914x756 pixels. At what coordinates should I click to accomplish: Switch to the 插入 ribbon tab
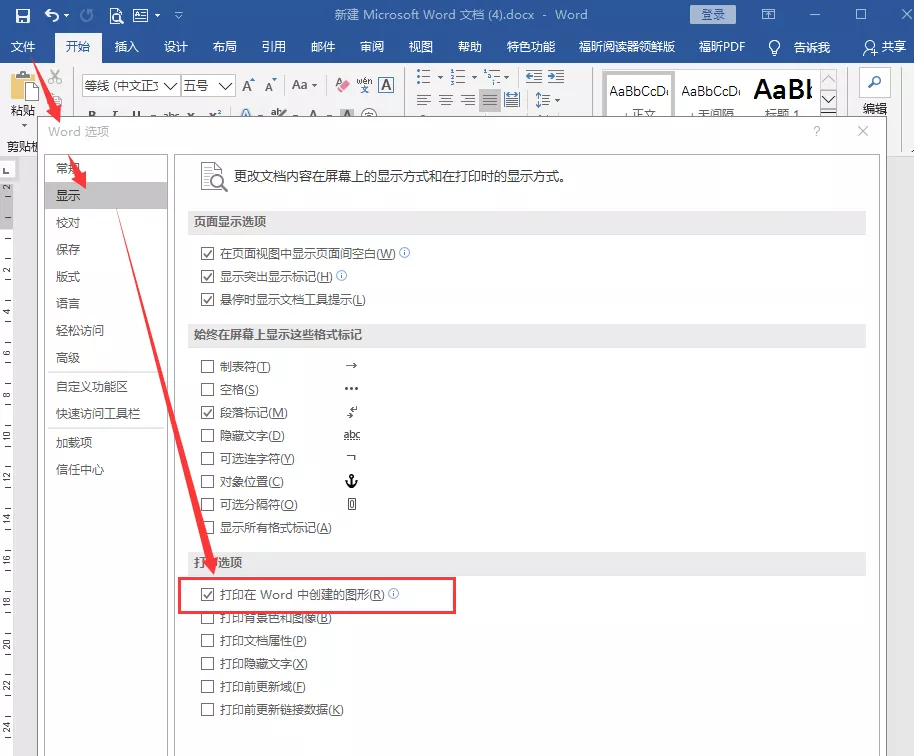(126, 47)
